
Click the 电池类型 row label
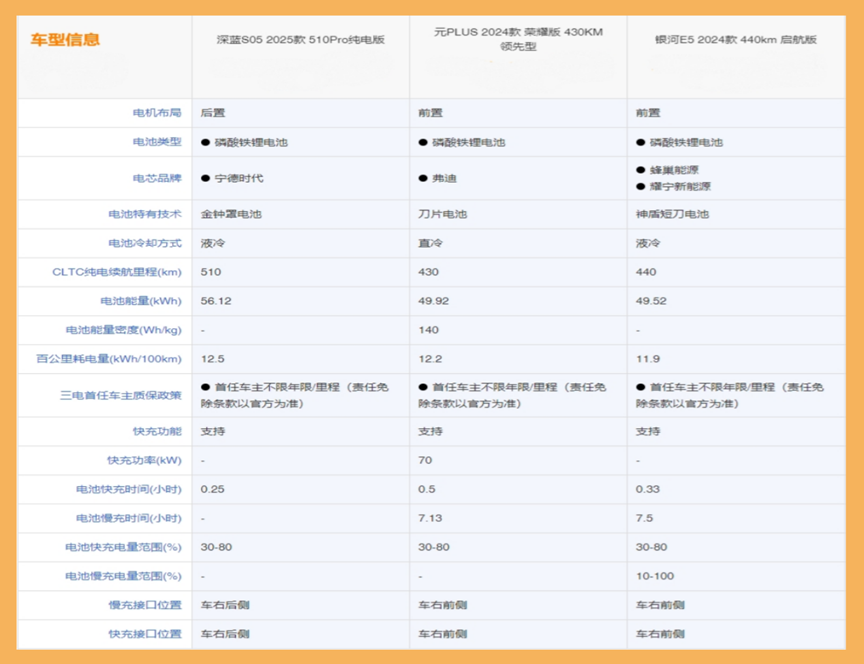[x=157, y=142]
